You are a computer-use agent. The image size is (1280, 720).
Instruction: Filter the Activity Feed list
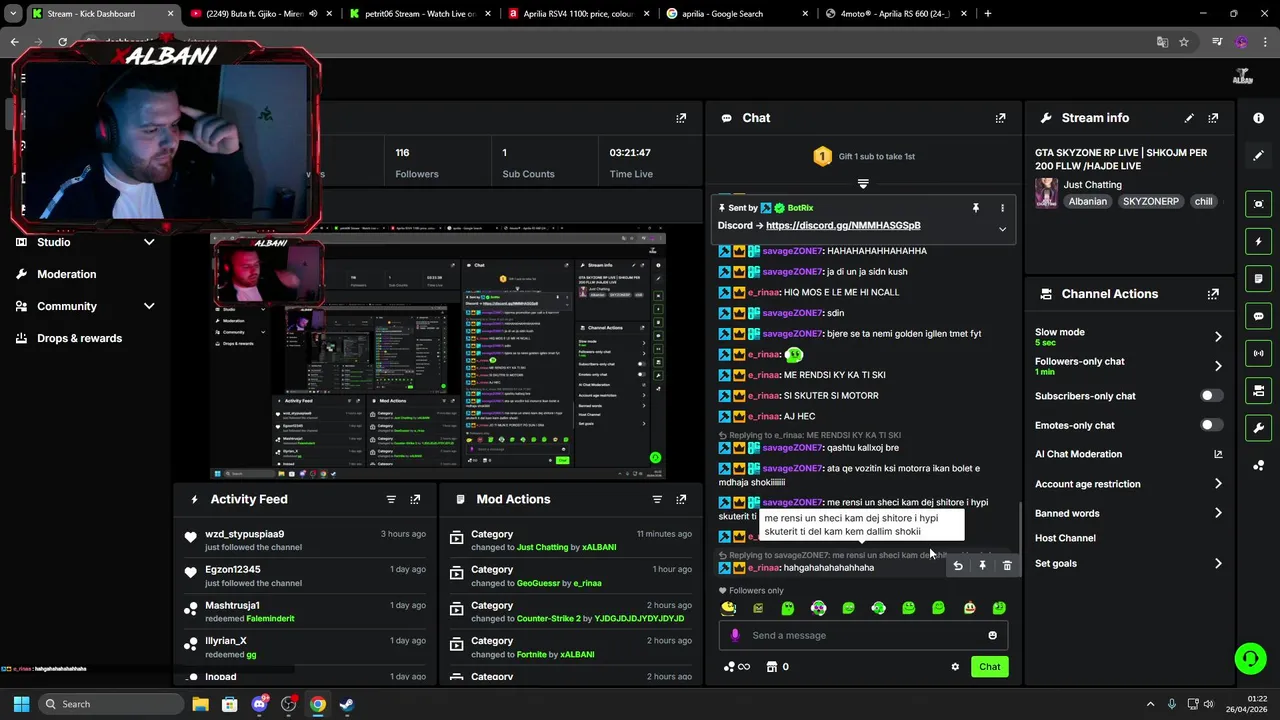[x=391, y=499]
